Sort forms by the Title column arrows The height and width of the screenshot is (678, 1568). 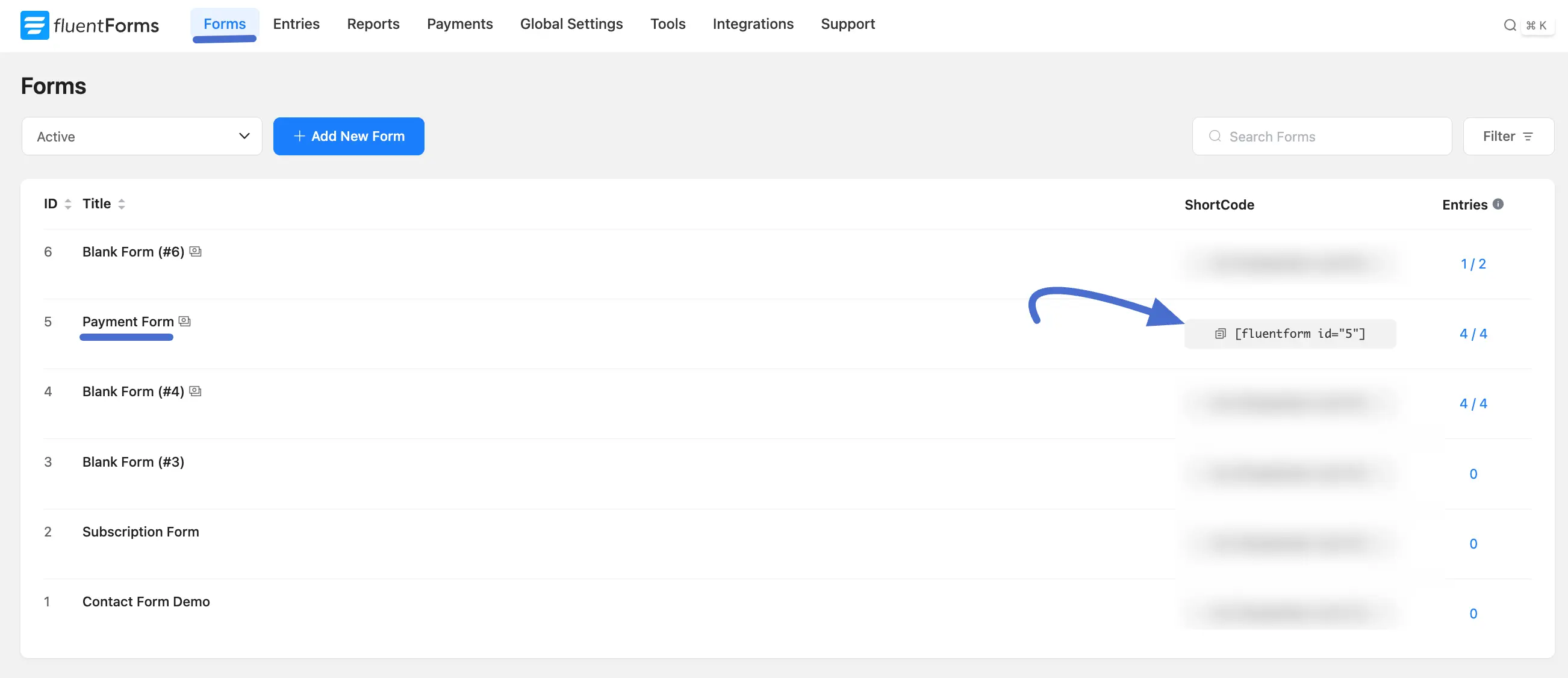pos(122,204)
